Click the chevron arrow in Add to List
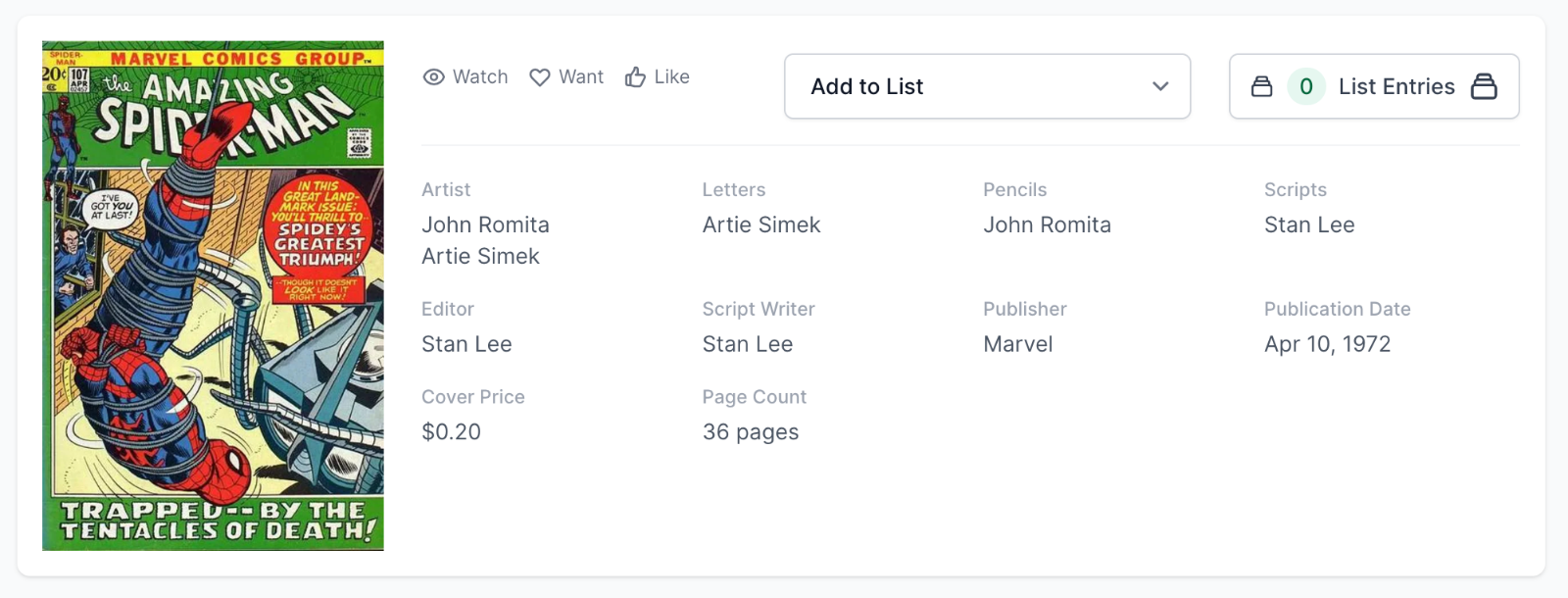This screenshot has width=1568, height=598. tap(1160, 87)
